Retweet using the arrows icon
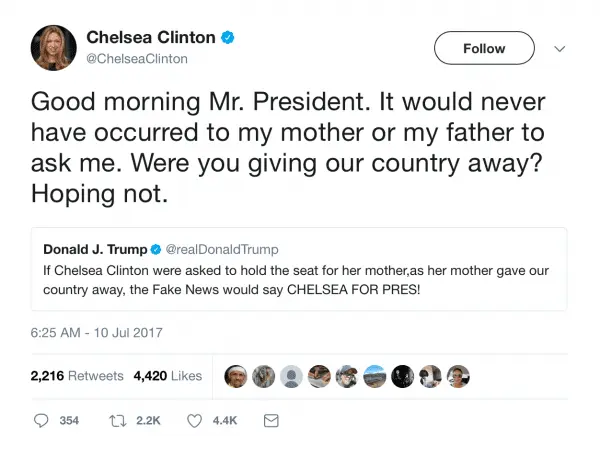The width and height of the screenshot is (600, 457). tap(116, 421)
